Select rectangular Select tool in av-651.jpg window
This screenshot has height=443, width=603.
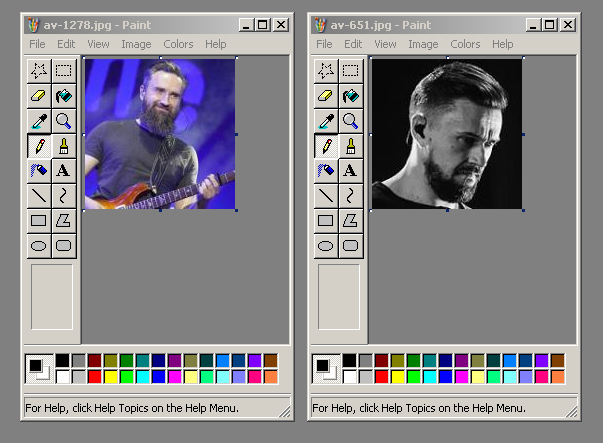351,71
